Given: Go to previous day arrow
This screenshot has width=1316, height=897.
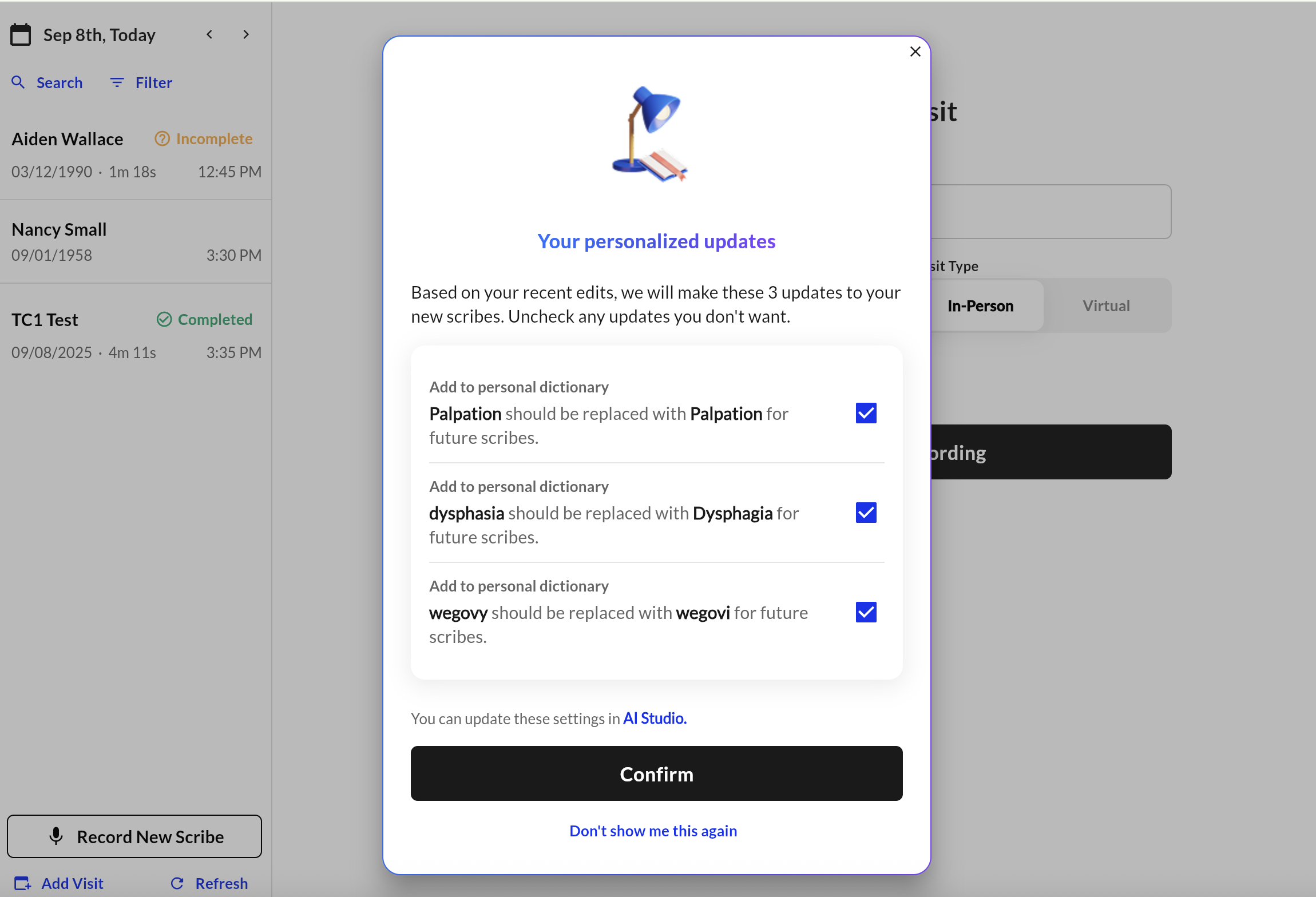Looking at the screenshot, I should click(x=209, y=35).
